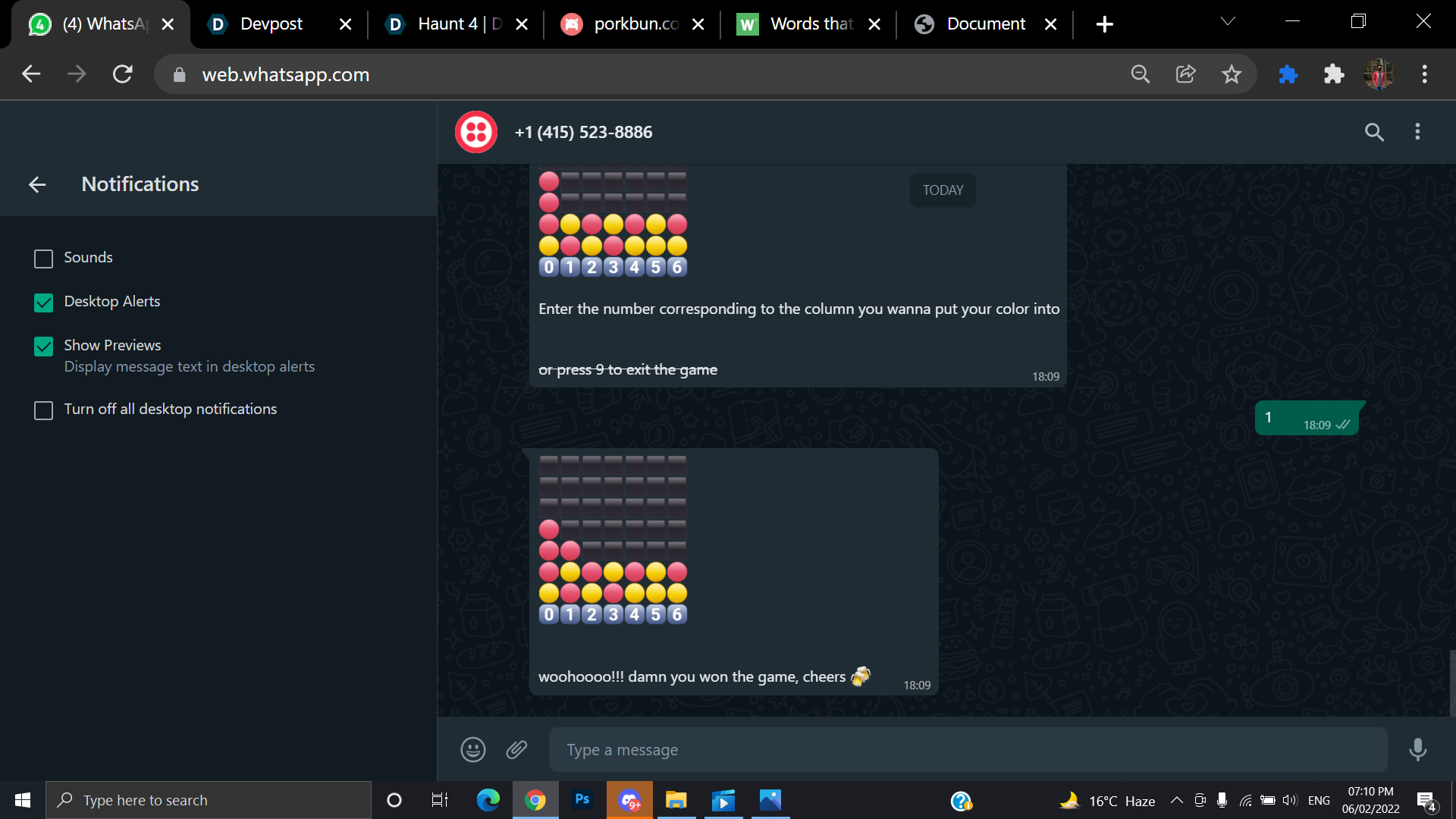The height and width of the screenshot is (819, 1456).
Task: Open the Twilio contact profile picture
Action: point(476,132)
